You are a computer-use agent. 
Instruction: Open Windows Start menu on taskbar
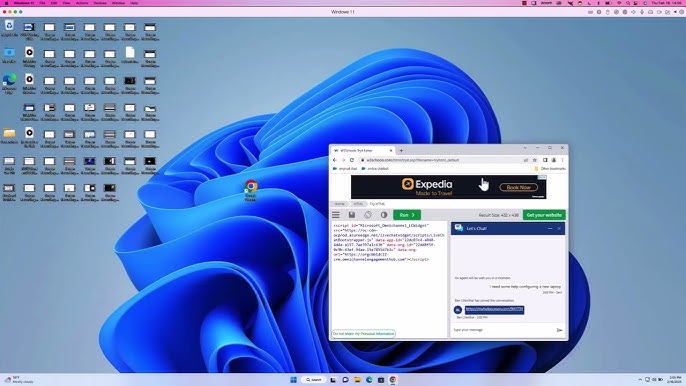294,379
